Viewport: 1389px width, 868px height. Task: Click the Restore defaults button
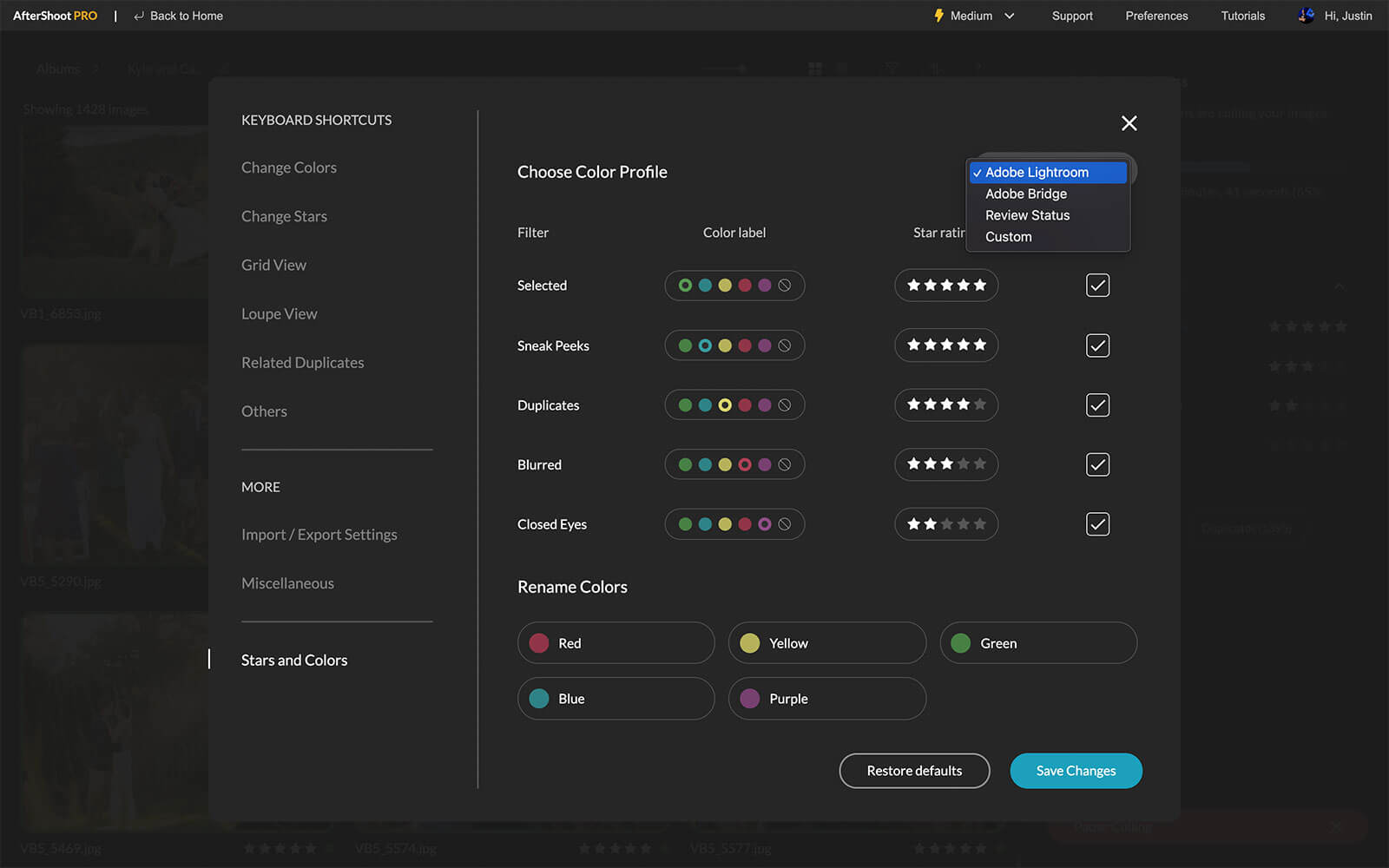[x=914, y=771]
